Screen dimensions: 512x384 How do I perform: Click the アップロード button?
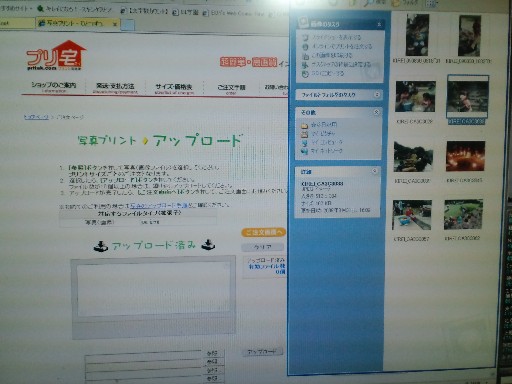click(x=262, y=352)
